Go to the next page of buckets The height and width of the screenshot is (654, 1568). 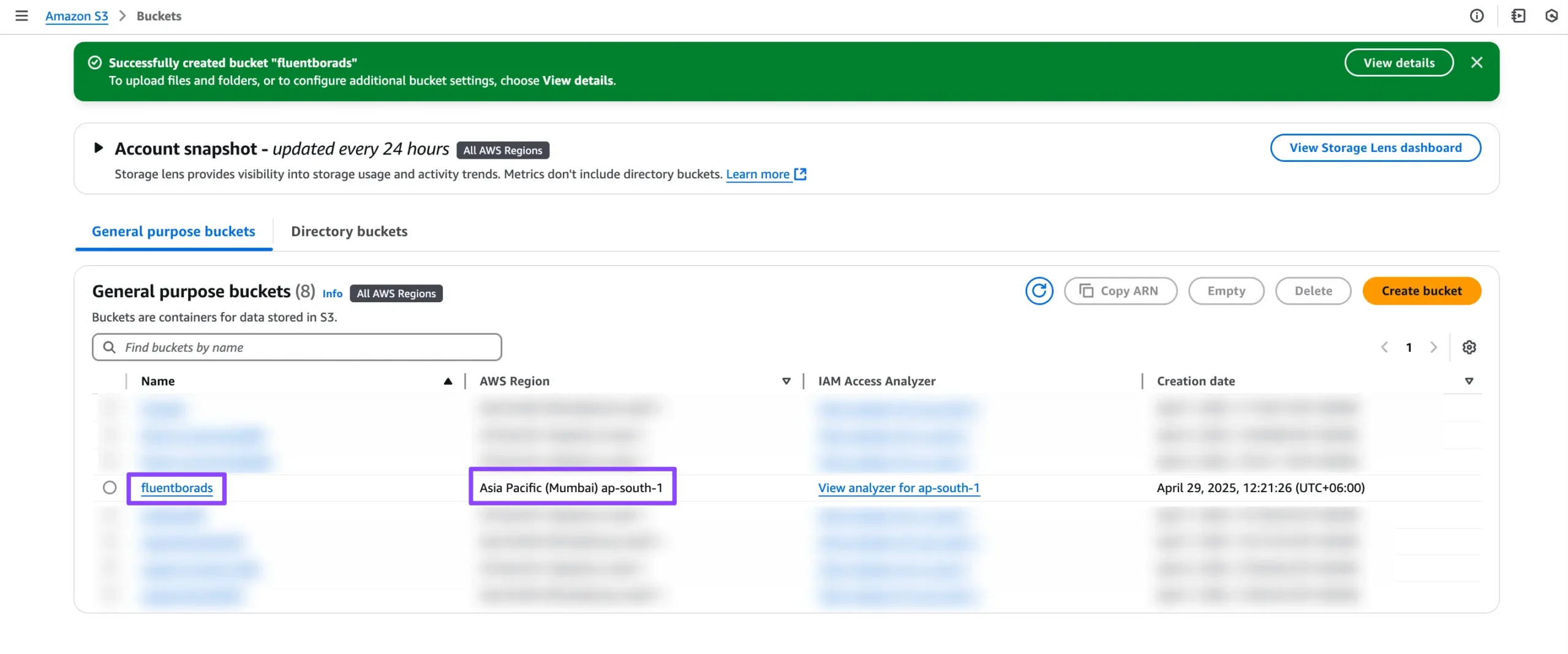click(x=1433, y=348)
